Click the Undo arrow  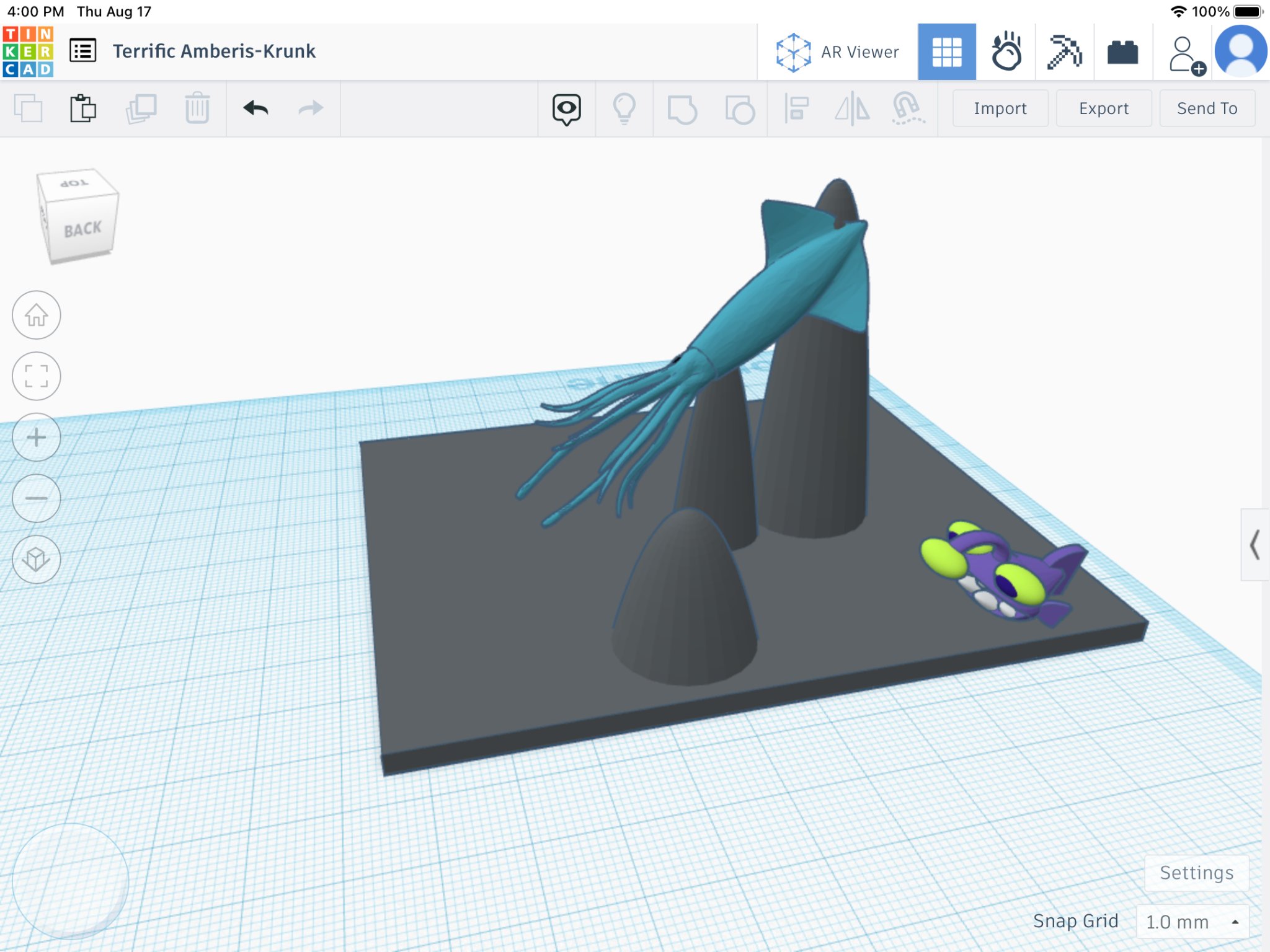coord(255,108)
